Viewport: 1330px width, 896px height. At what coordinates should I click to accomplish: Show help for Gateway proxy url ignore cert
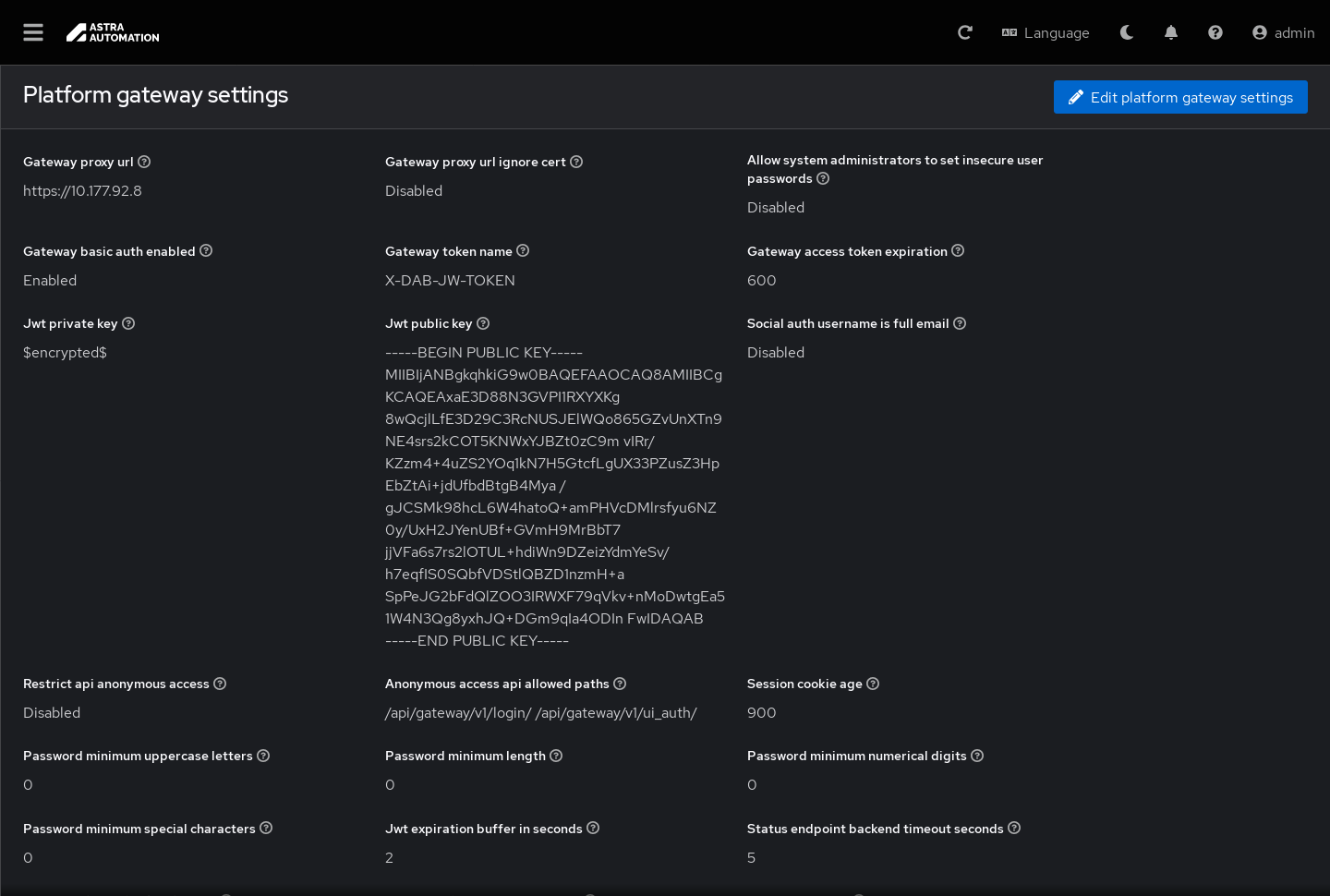(x=576, y=162)
